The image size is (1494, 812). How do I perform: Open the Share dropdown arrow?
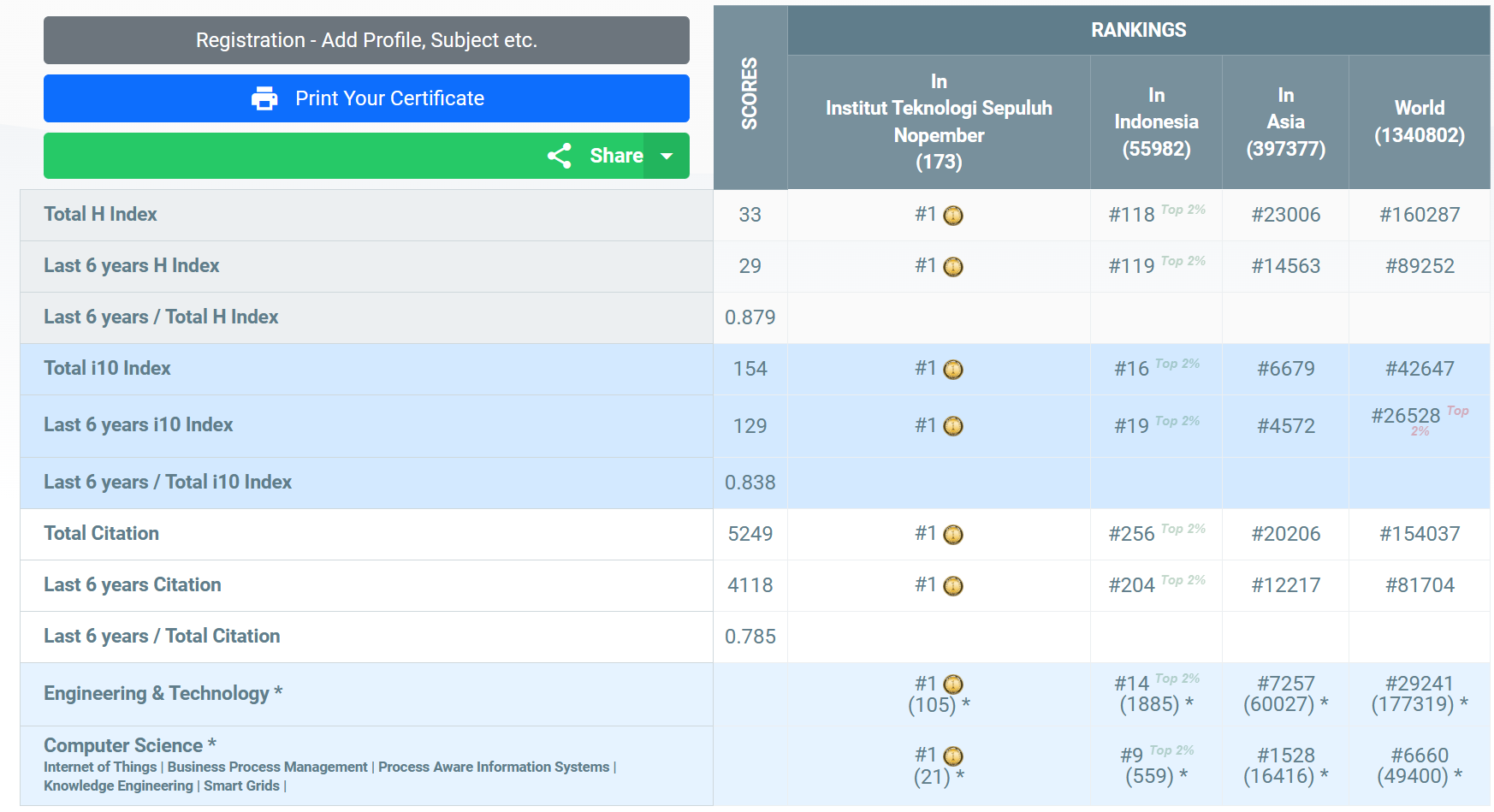pos(667,156)
